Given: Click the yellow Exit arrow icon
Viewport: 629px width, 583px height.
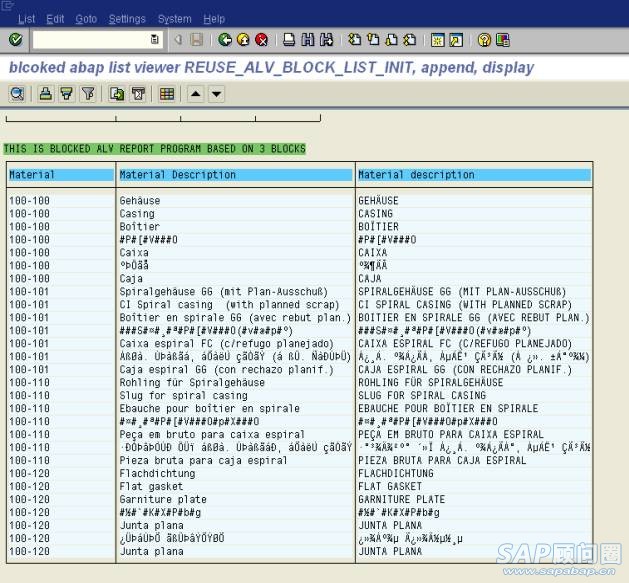Looking at the screenshot, I should (x=243, y=40).
